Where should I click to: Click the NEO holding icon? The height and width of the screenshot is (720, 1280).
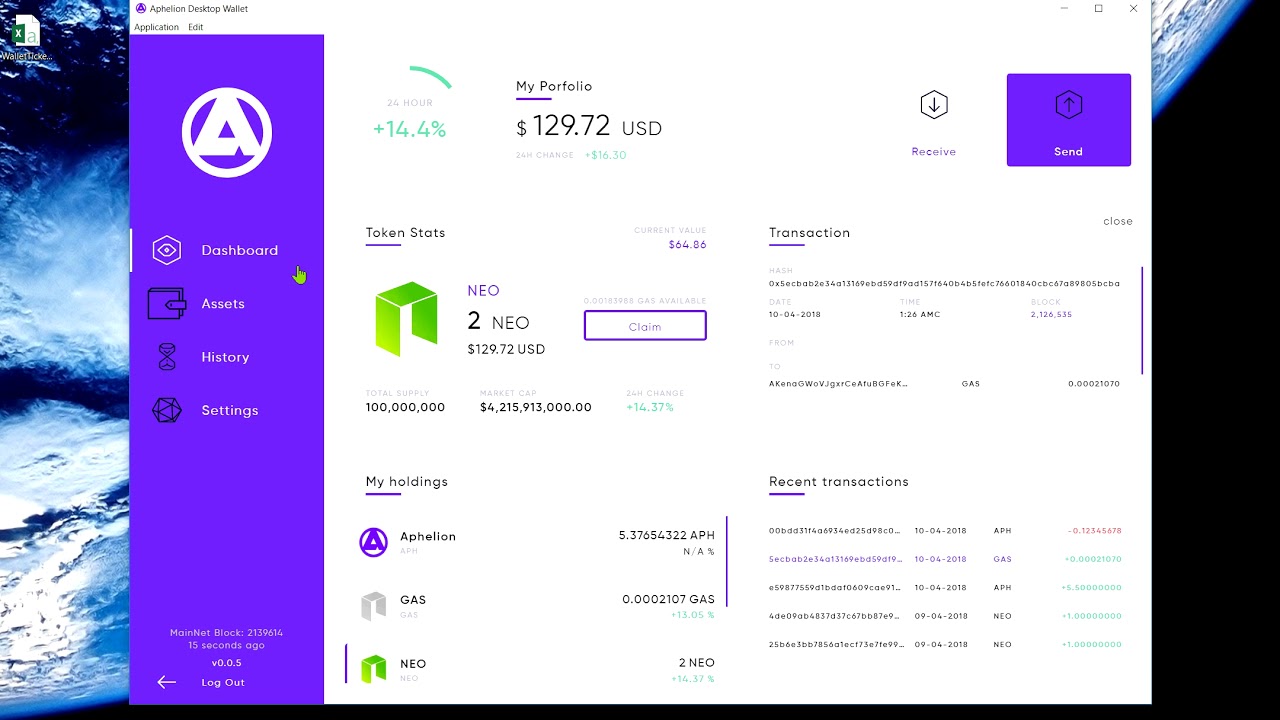(373, 669)
